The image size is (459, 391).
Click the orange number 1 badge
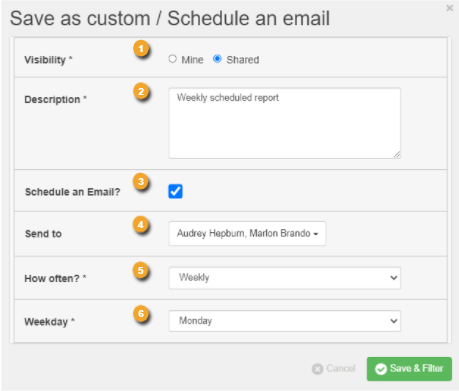click(141, 49)
